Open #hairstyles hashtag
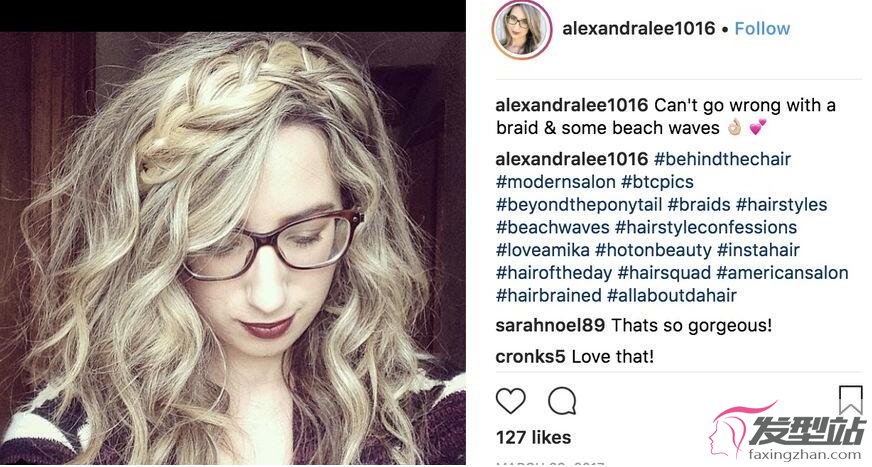Viewport: 872px width, 467px height. coord(781,205)
